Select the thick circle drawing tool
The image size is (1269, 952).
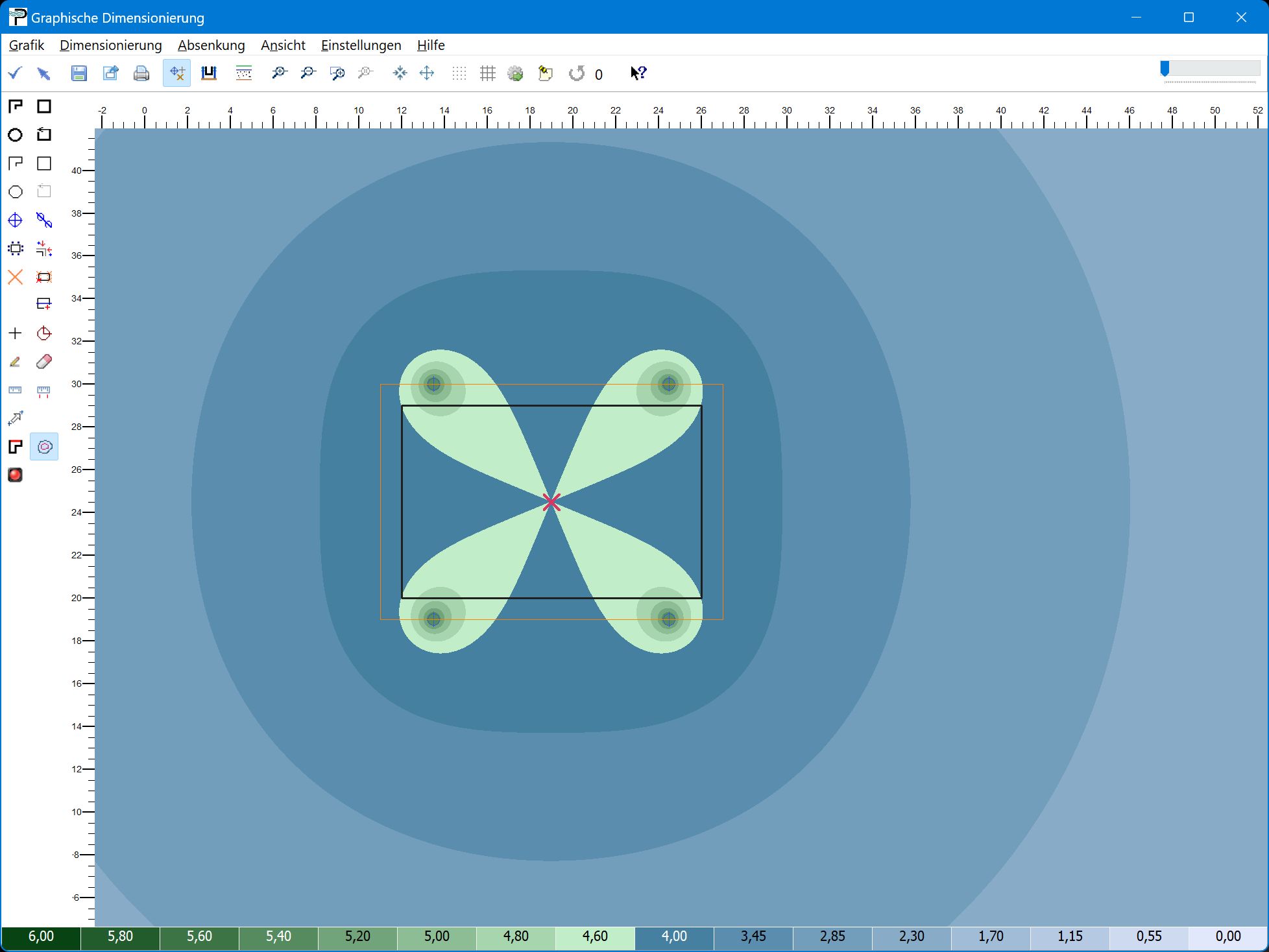(15, 135)
